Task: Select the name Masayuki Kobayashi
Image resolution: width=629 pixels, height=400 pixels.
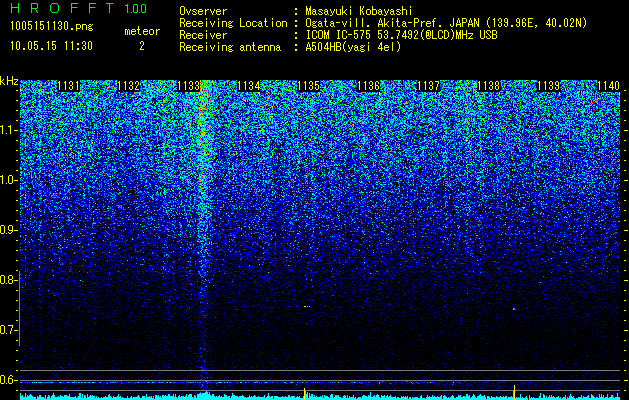Action: tap(359, 11)
